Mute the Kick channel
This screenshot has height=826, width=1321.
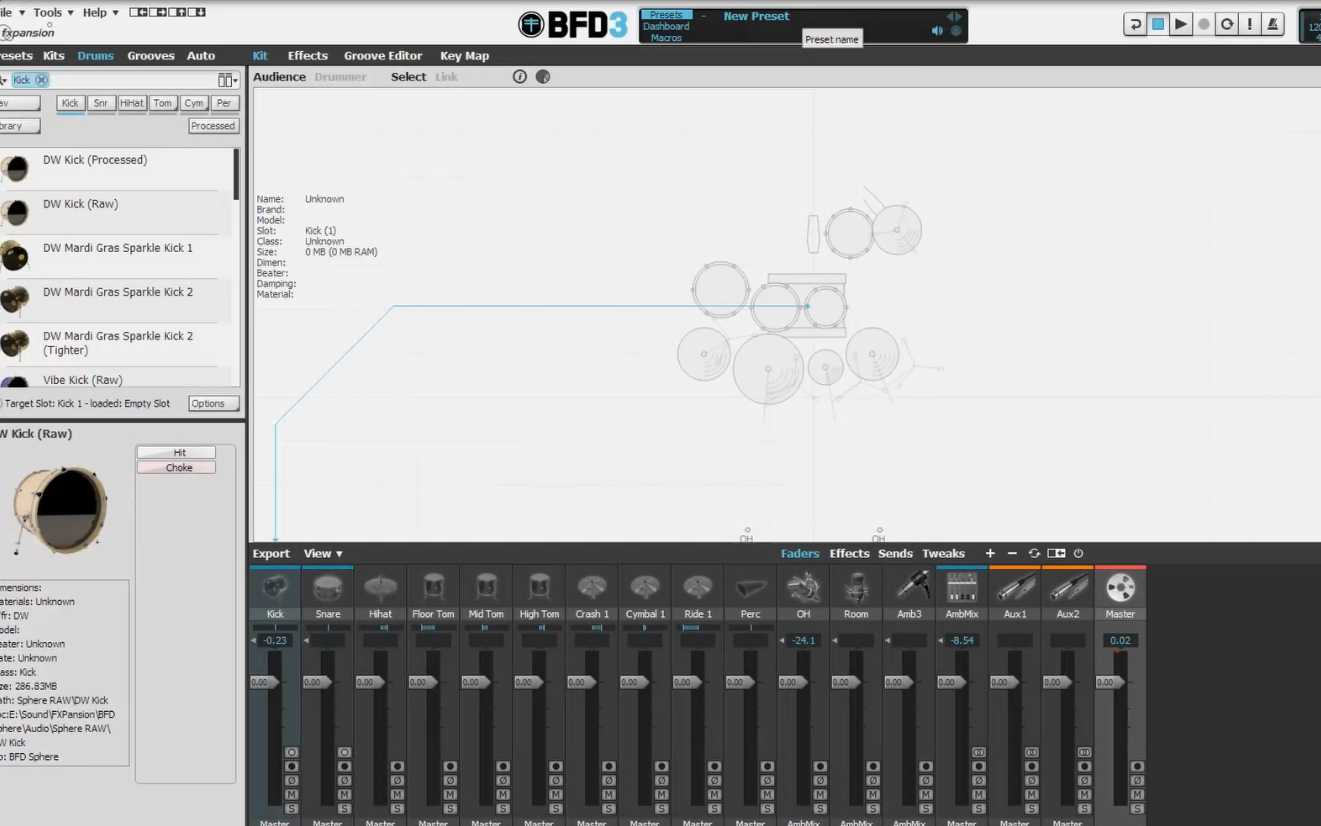pyautogui.click(x=292, y=795)
